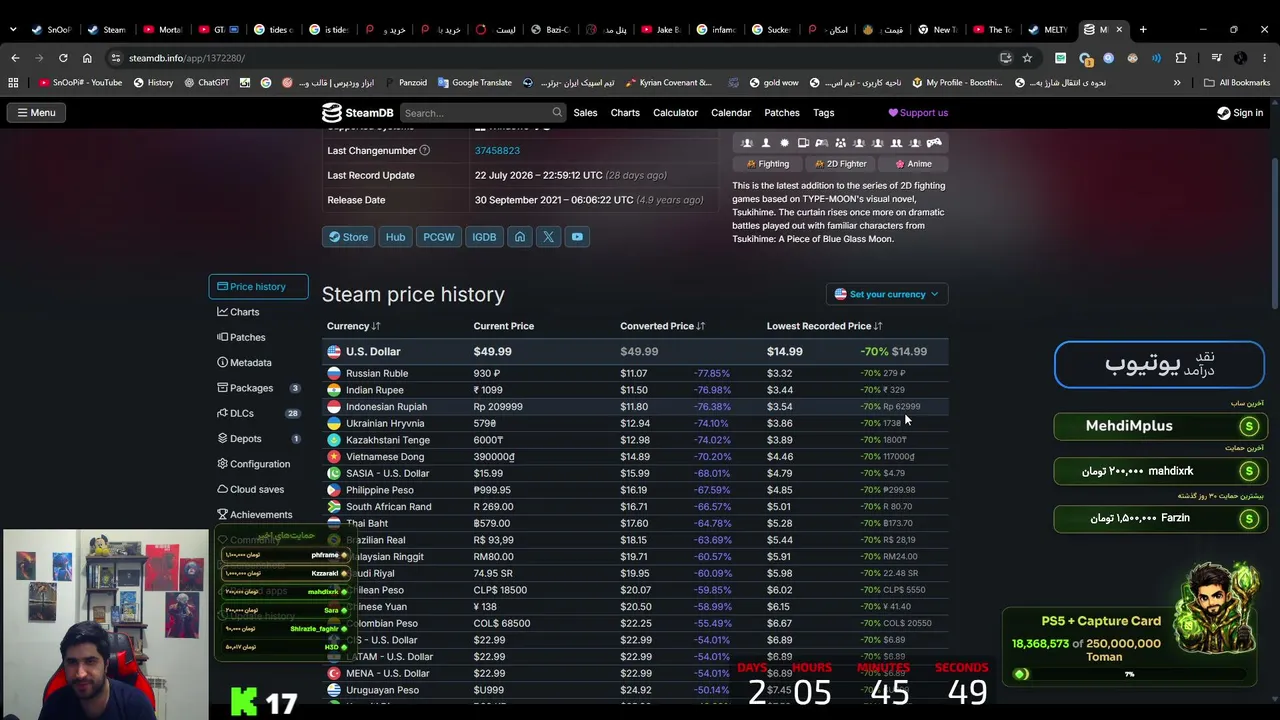This screenshot has height=720, width=1280.
Task: Select the Price history sidebar tab
Action: [259, 287]
